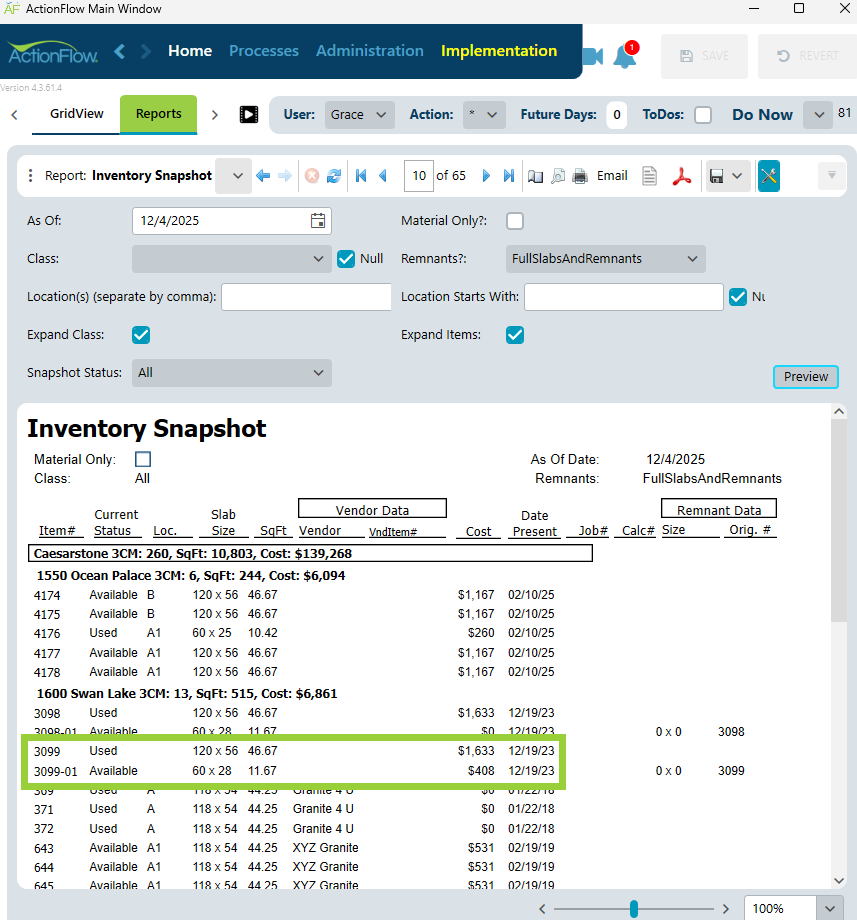Click the page number box
857x920 pixels.
point(419,175)
